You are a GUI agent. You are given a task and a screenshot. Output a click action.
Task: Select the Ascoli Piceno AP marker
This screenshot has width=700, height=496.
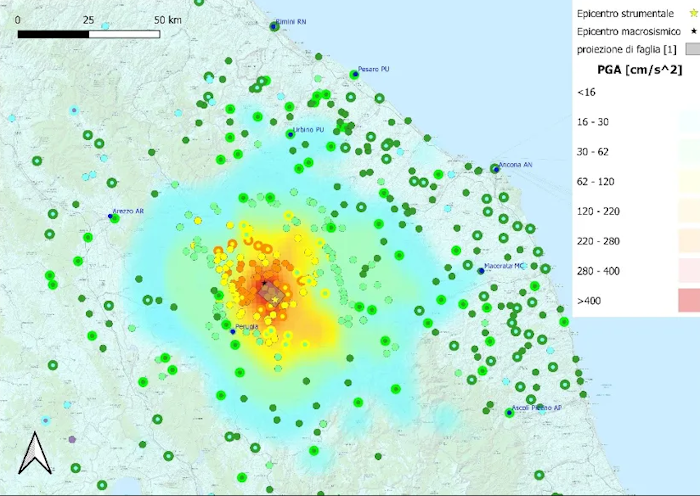(x=509, y=411)
